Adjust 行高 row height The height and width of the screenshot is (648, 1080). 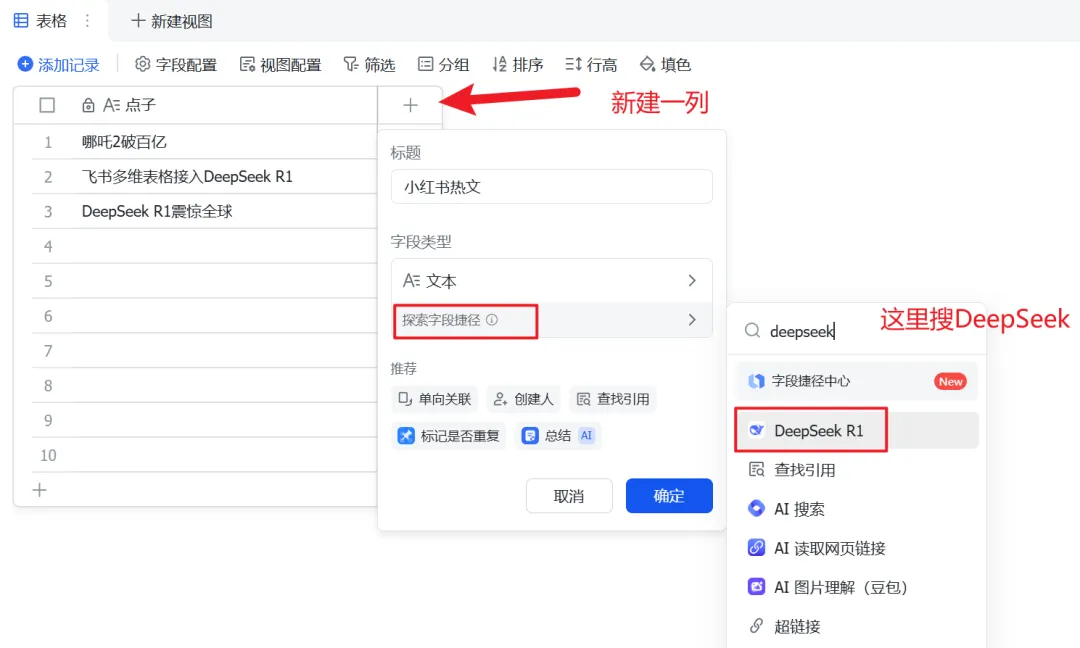[x=592, y=65]
